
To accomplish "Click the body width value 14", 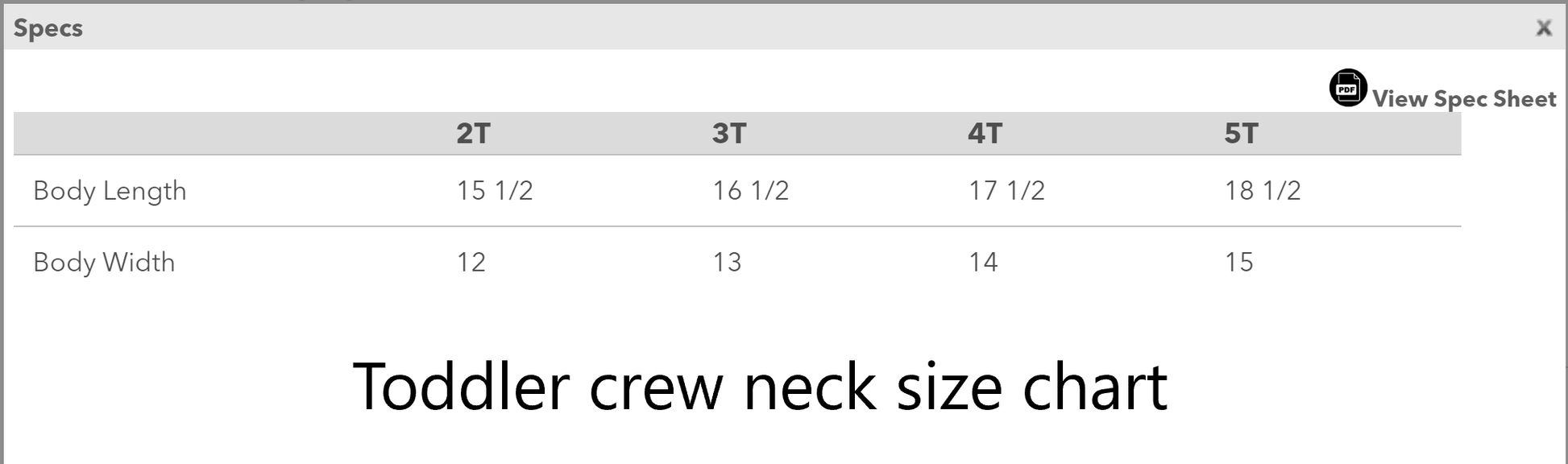I will click(983, 263).
